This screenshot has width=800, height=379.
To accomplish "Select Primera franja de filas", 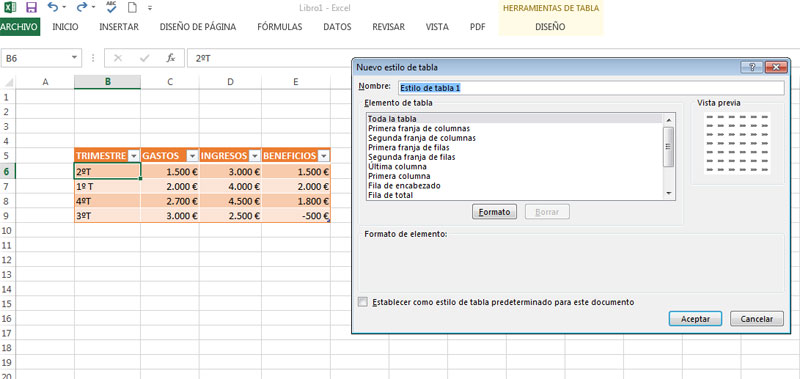I will click(x=515, y=147).
